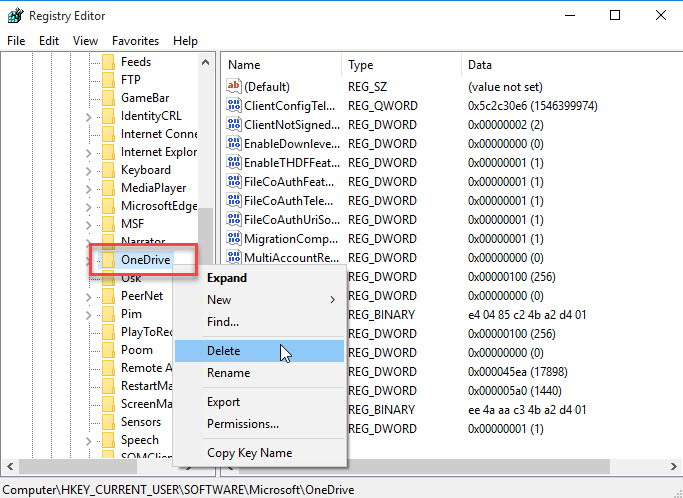683x498 pixels.
Task: Expand the IdentityCRL tree node arrow
Action: pyautogui.click(x=89, y=117)
